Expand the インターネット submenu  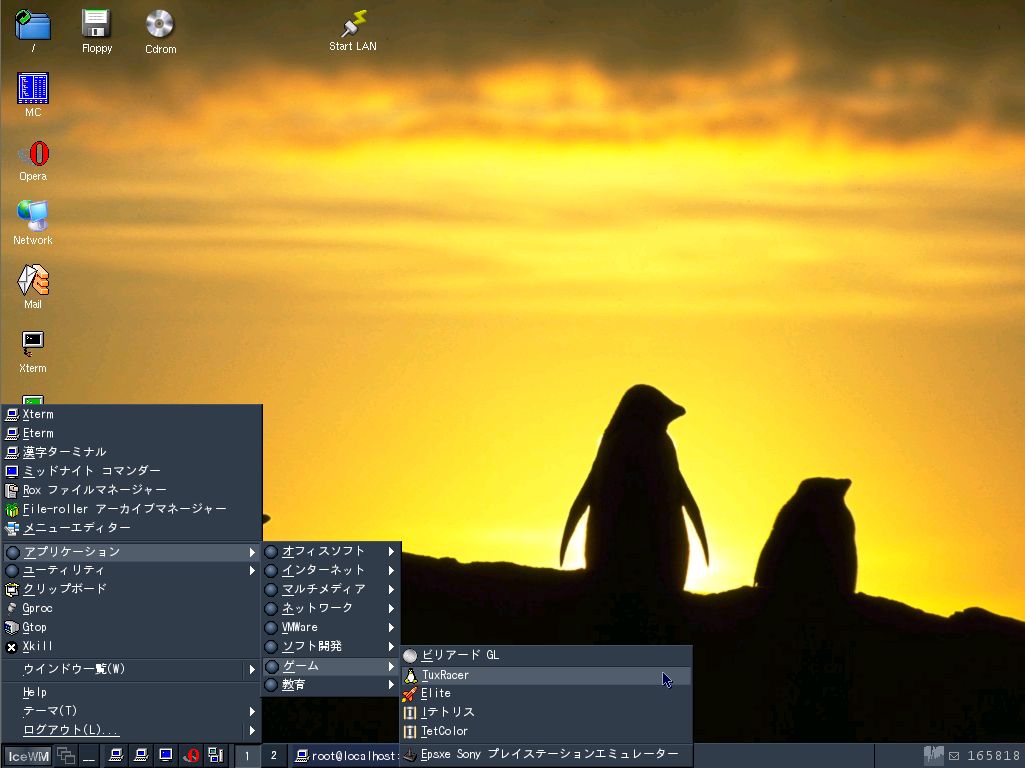(x=331, y=571)
